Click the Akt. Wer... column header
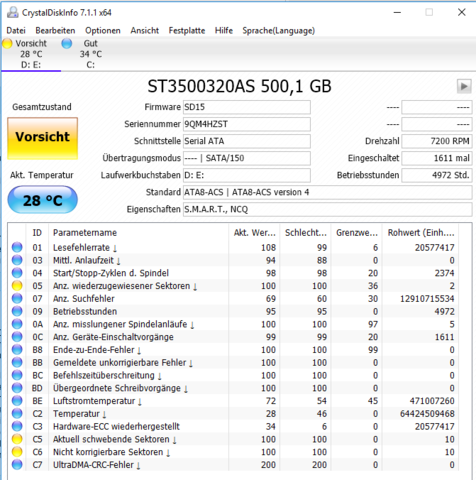 pyautogui.click(x=255, y=233)
